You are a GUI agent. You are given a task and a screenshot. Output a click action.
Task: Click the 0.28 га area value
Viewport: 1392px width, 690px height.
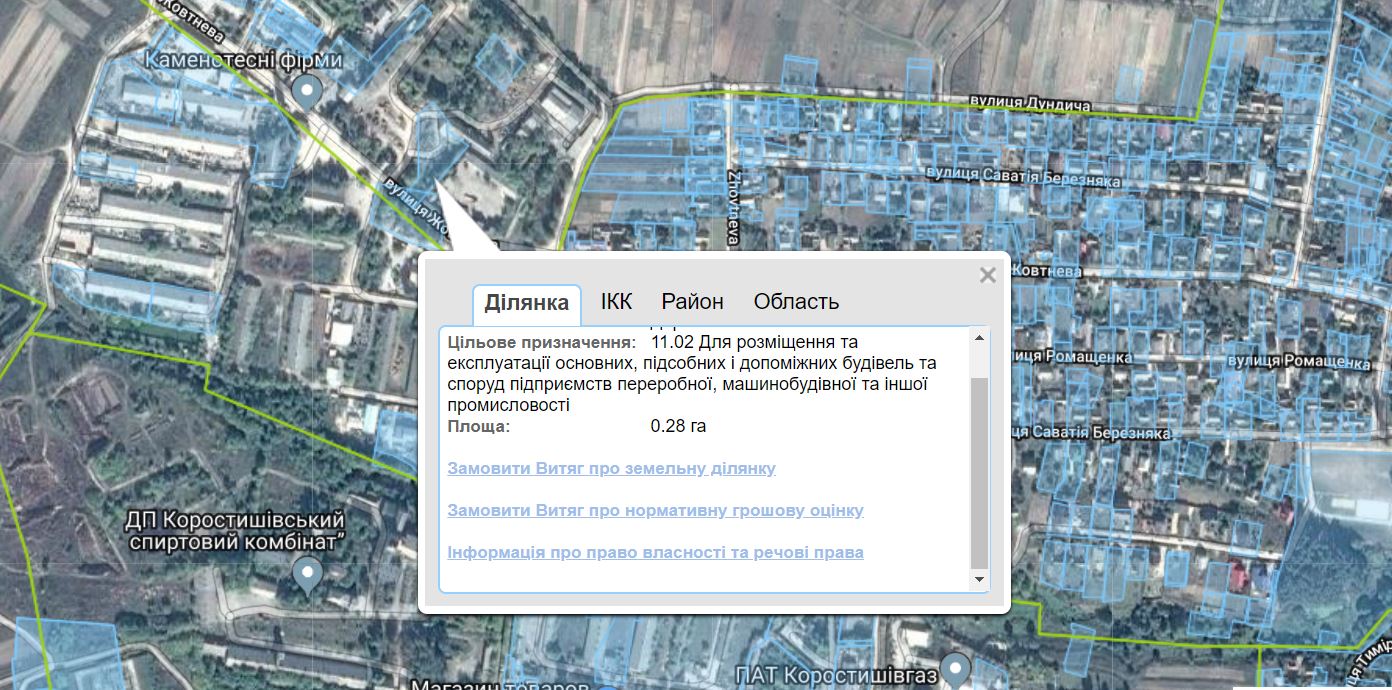click(678, 426)
